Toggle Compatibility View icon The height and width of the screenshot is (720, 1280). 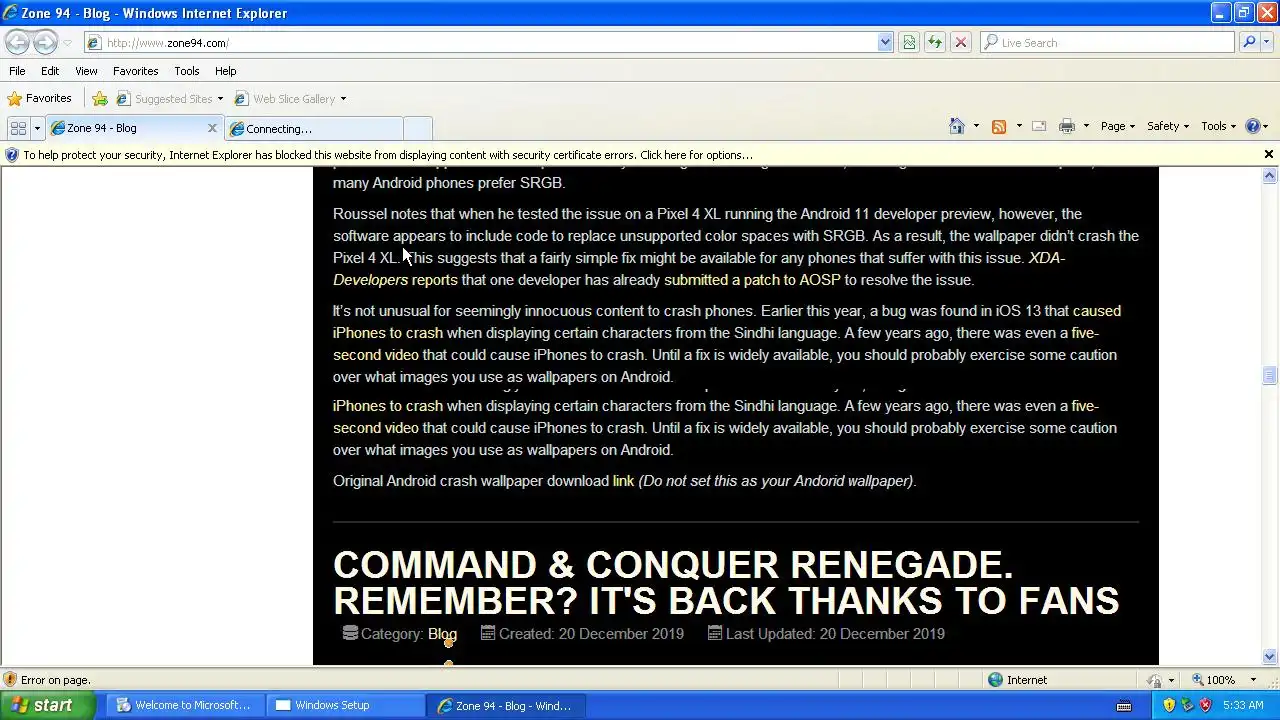point(909,43)
